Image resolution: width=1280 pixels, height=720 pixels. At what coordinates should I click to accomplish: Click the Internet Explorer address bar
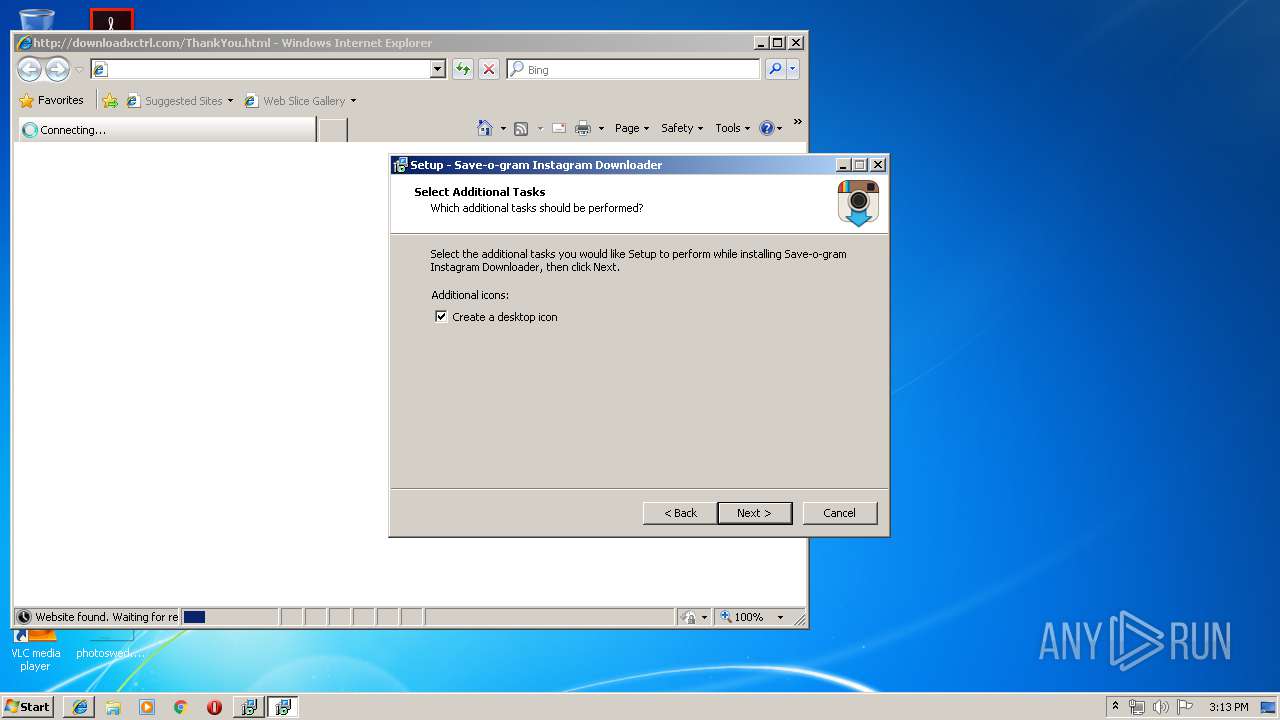[268, 69]
